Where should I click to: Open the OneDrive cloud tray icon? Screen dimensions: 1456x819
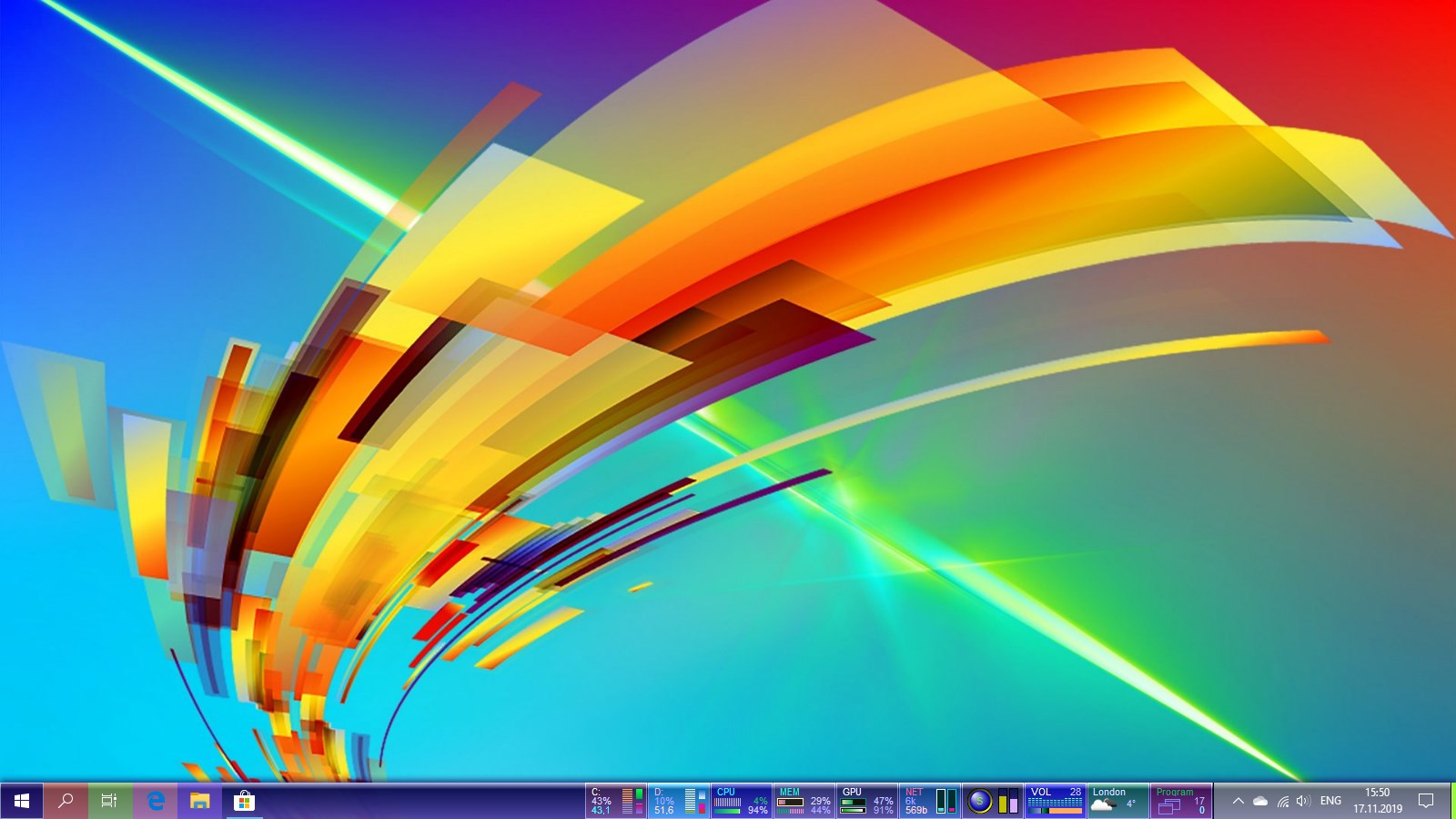tap(1260, 801)
